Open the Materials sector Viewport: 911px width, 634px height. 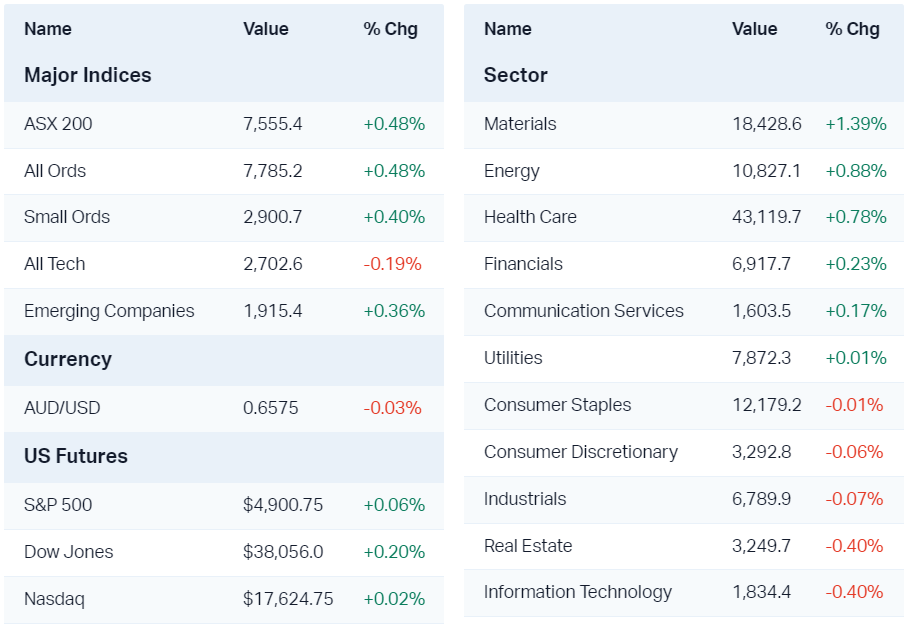pyautogui.click(x=520, y=124)
